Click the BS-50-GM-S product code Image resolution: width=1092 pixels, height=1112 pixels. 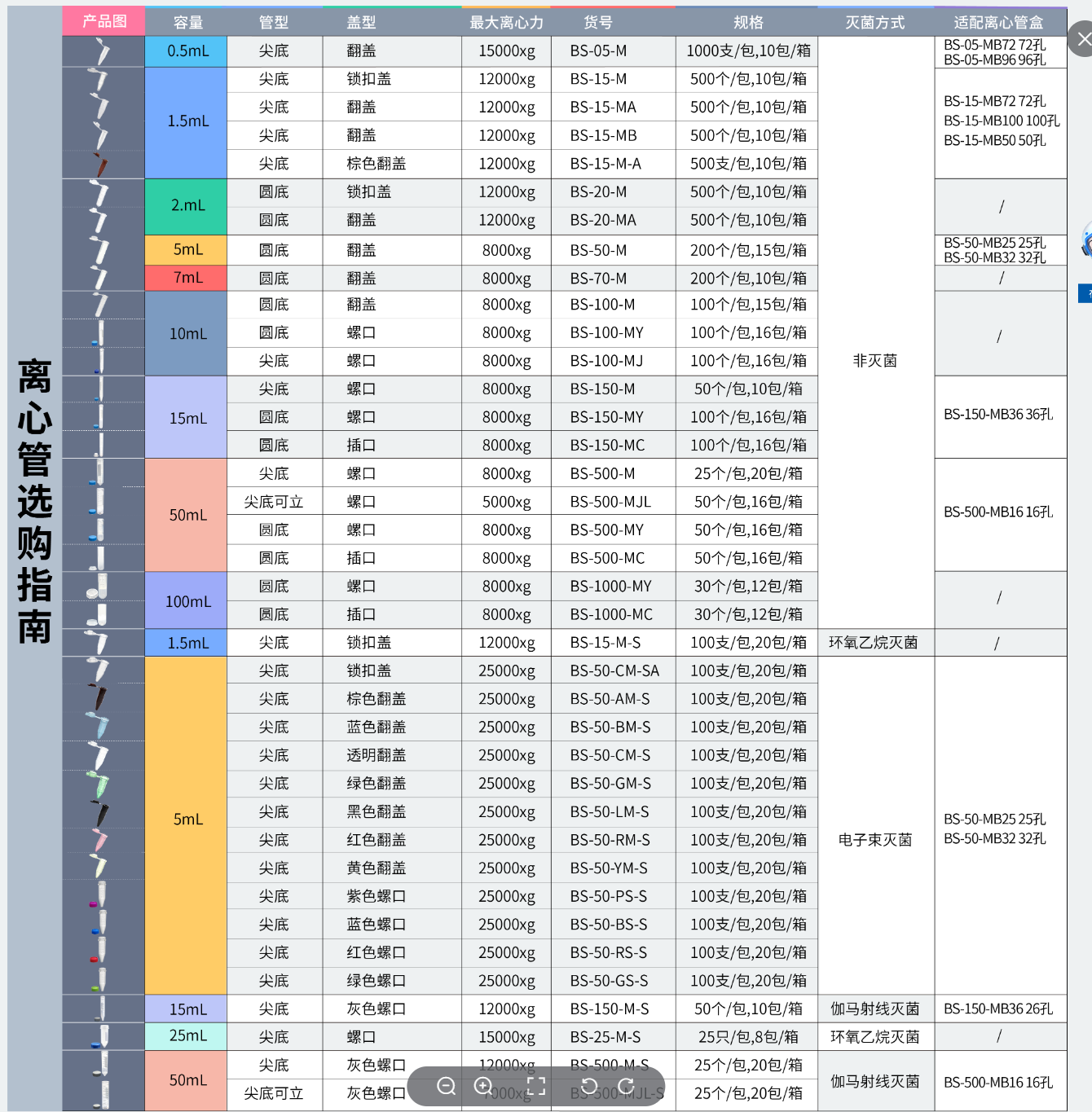[610, 784]
